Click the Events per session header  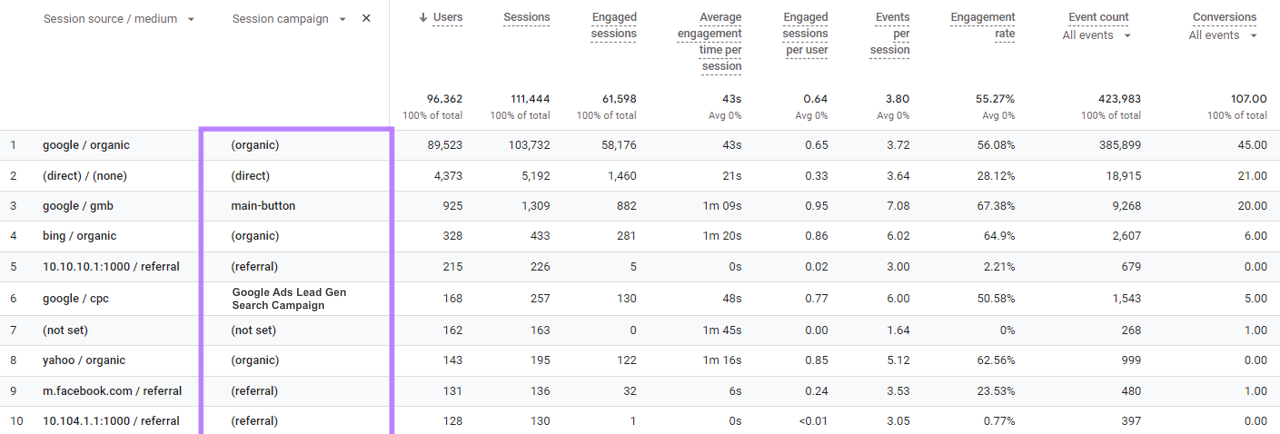pos(890,33)
